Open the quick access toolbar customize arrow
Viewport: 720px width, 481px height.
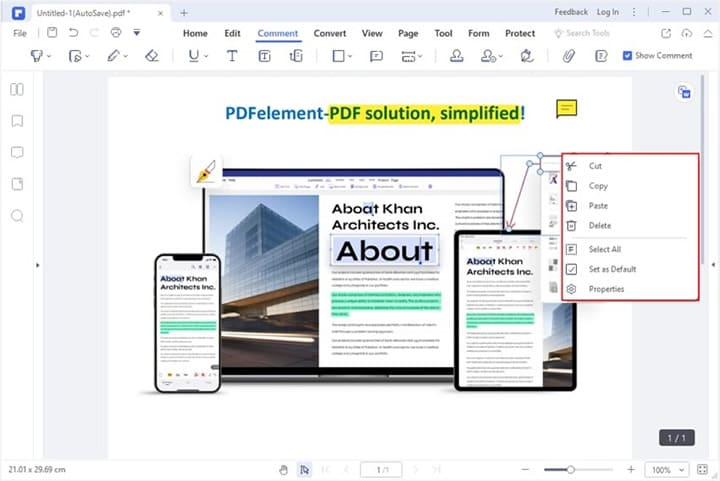coord(137,33)
